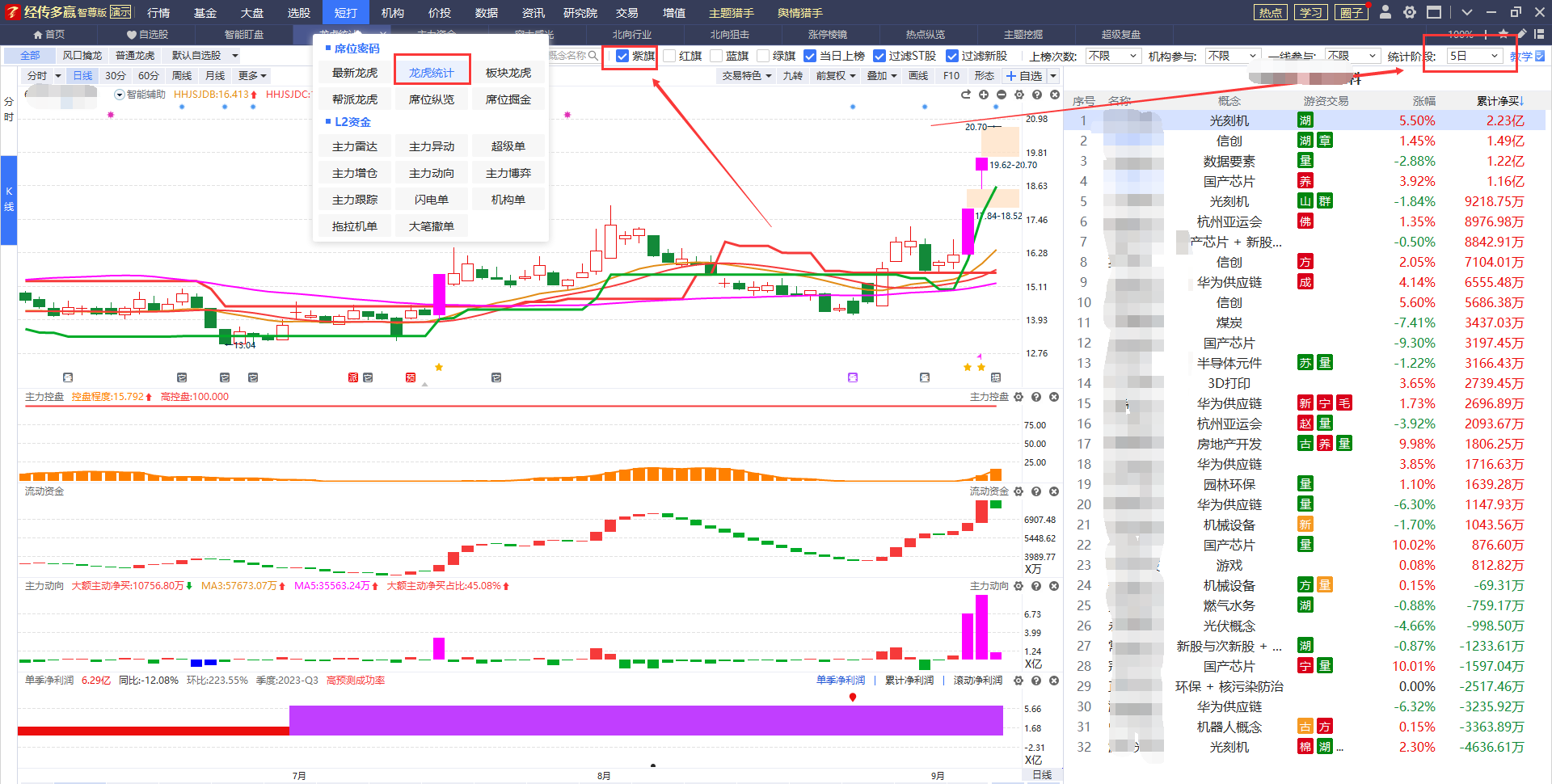Open the 叠加 dropdown

[x=883, y=76]
